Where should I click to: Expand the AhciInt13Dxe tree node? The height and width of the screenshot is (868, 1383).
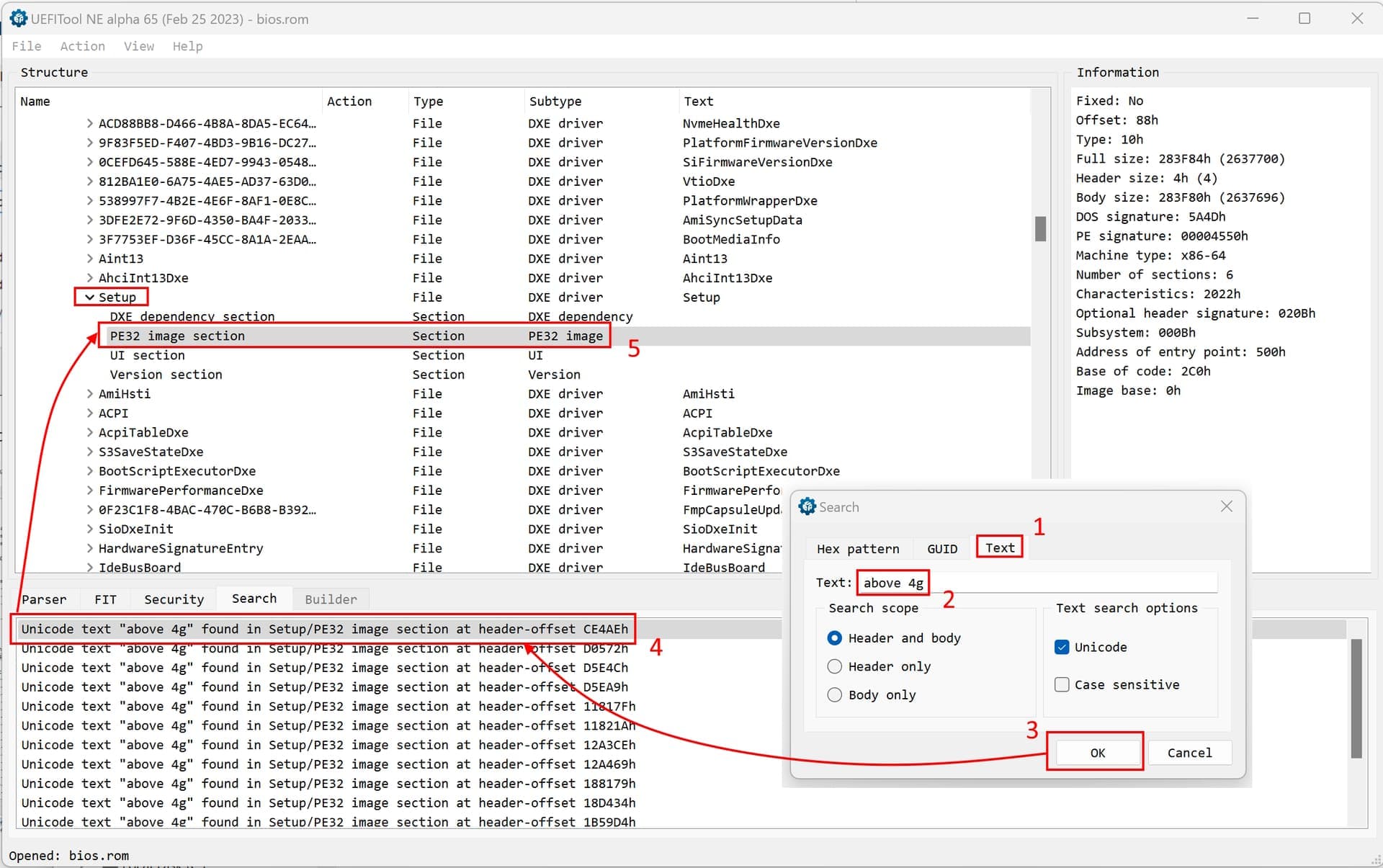(x=89, y=278)
